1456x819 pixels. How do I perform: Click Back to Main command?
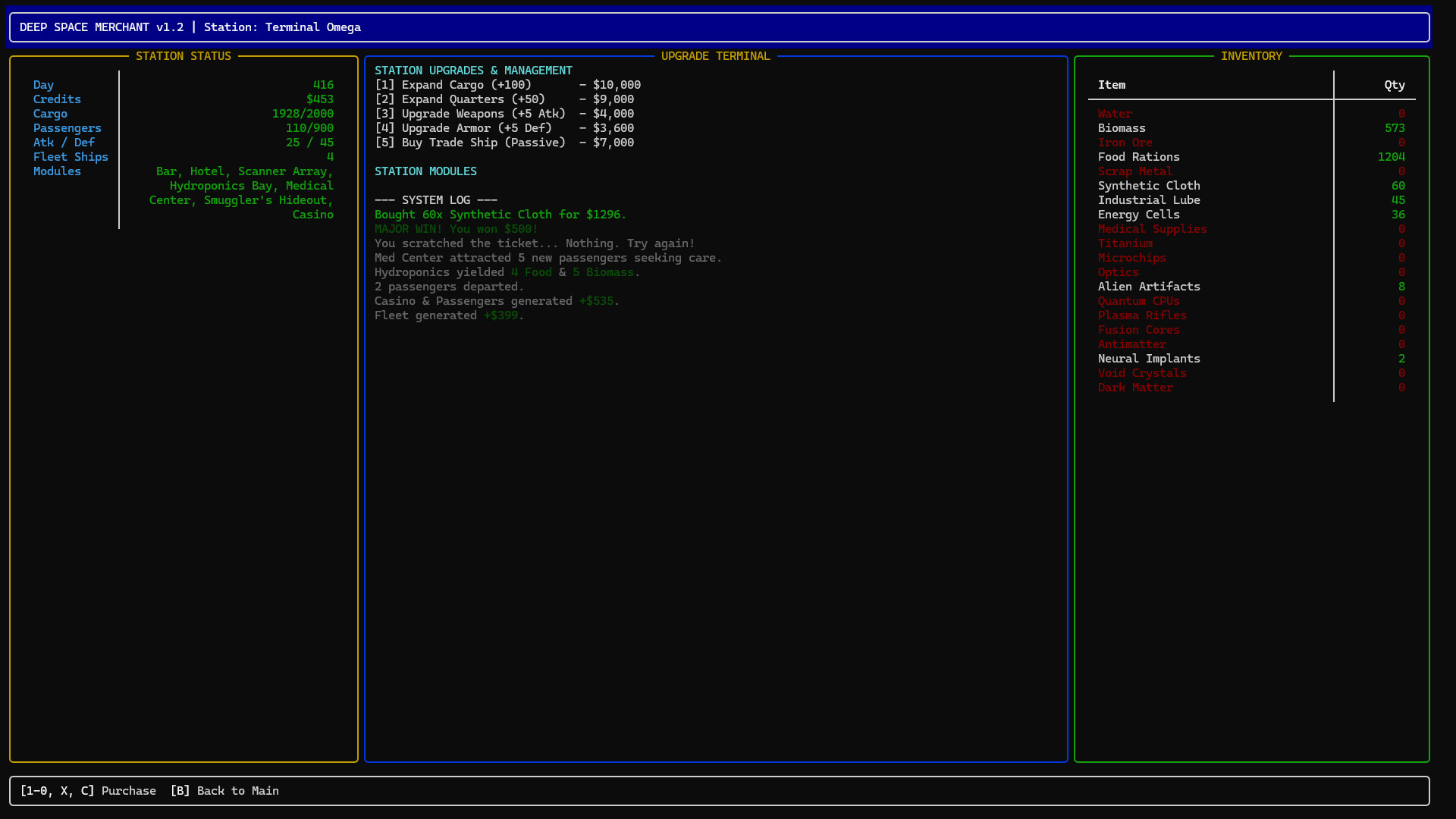[x=224, y=790]
